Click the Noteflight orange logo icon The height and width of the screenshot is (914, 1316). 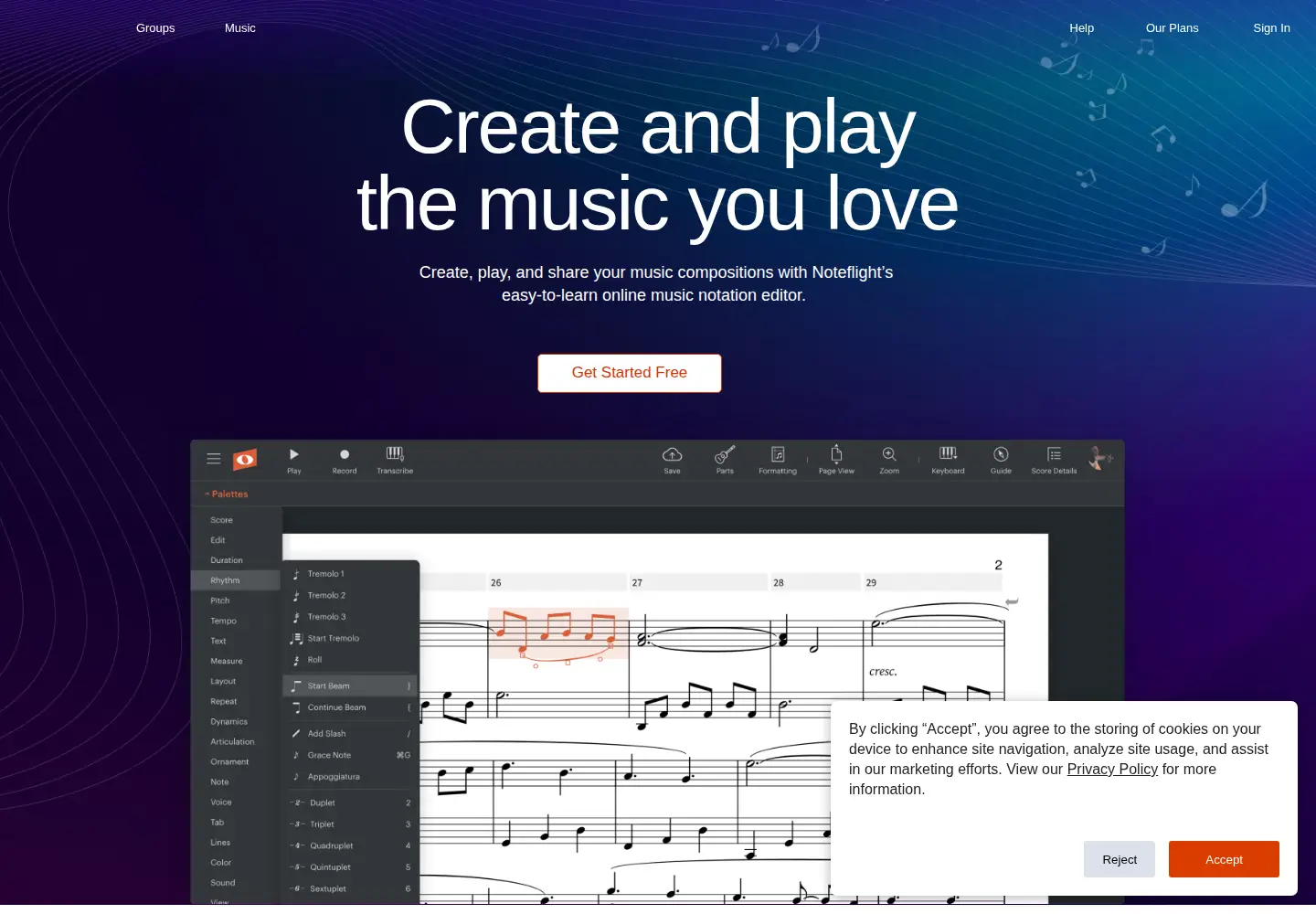245,459
